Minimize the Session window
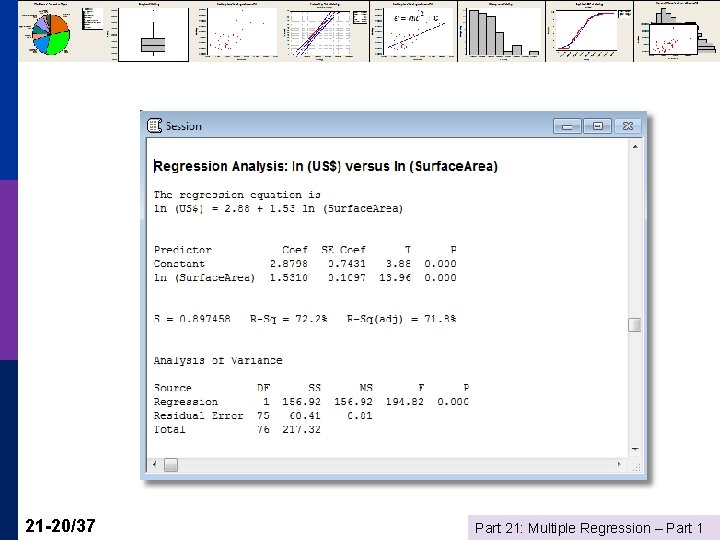The width and height of the screenshot is (720, 540). 568,126
